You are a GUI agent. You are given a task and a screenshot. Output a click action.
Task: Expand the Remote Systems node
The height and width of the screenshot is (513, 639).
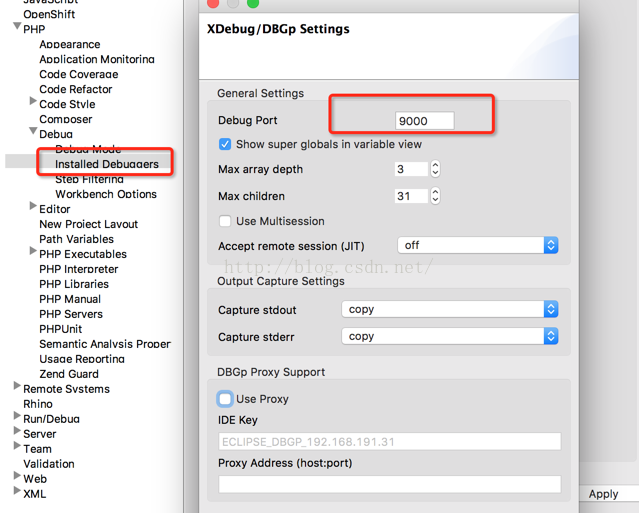17,385
